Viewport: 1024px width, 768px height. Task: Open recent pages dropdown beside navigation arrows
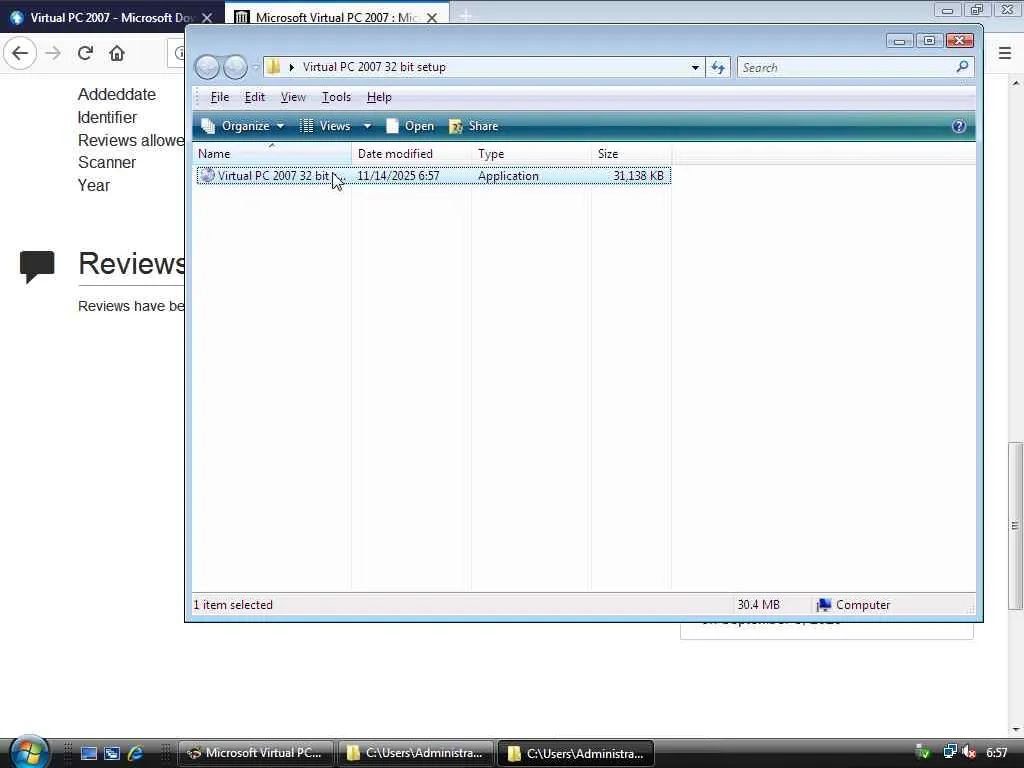[255, 67]
